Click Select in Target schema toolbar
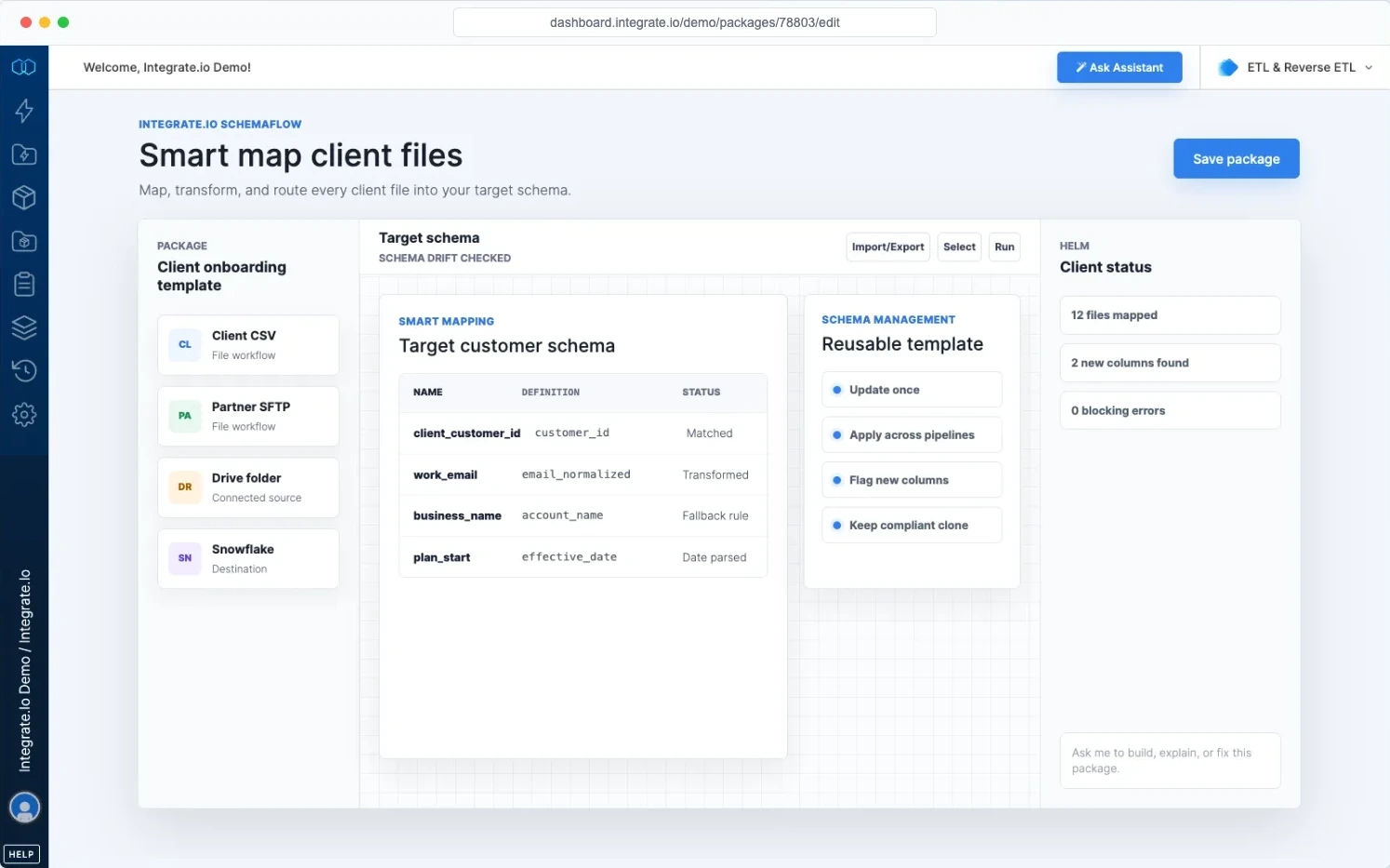 (959, 247)
